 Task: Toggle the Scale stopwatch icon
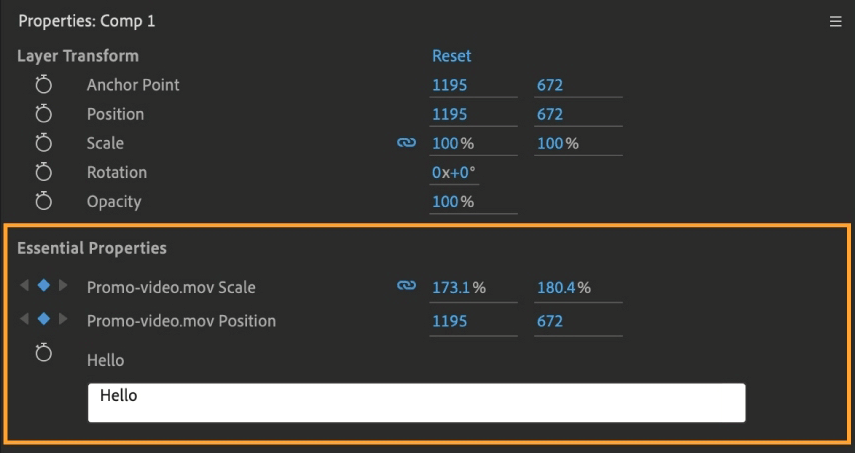point(43,143)
